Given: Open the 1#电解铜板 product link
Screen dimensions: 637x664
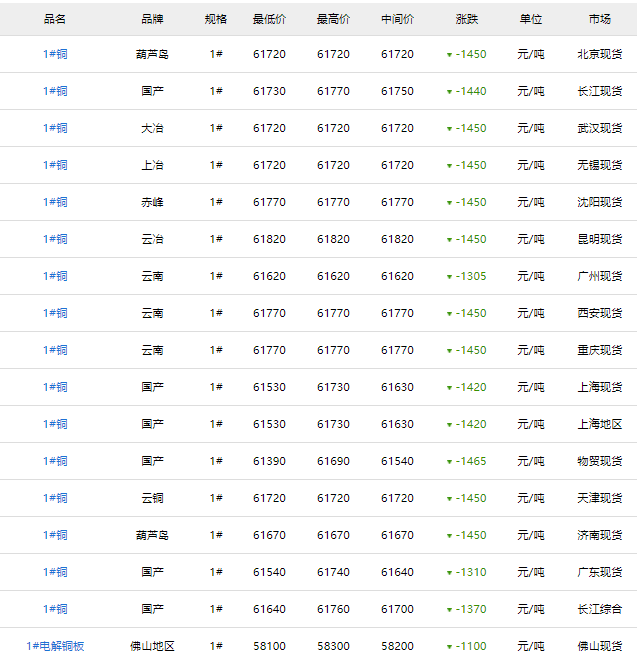Looking at the screenshot, I should 55,646.
